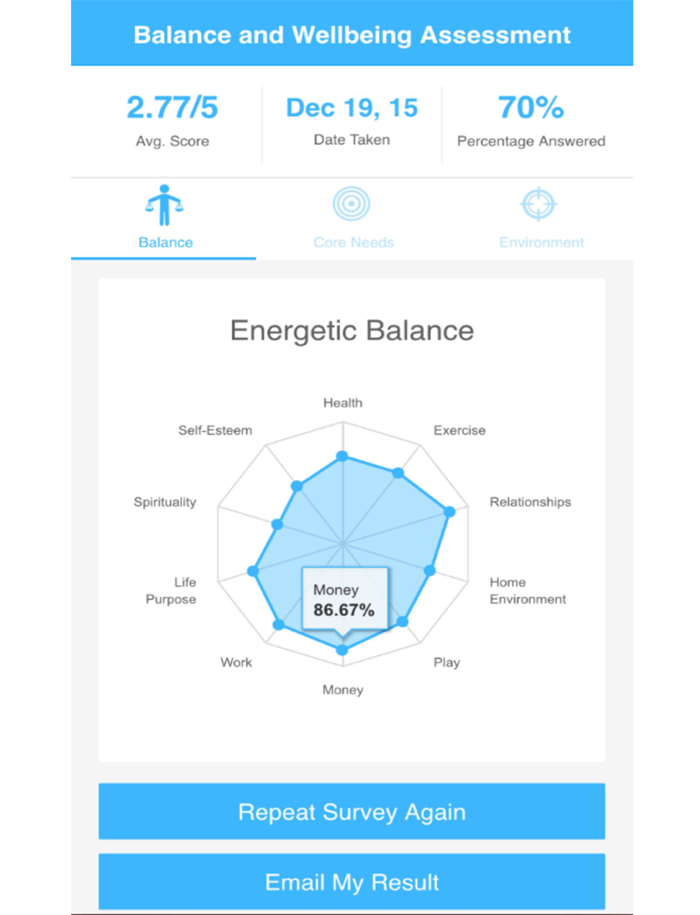Select the Balance scales icon
The height and width of the screenshot is (915, 700).
(x=163, y=207)
